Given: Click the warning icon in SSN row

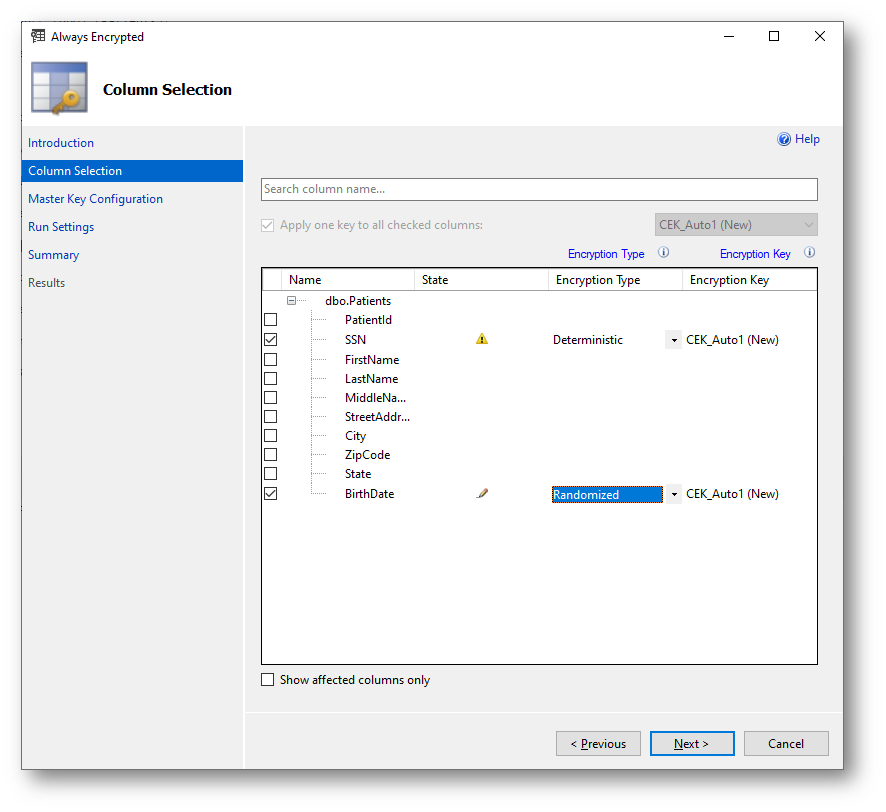Looking at the screenshot, I should point(482,340).
